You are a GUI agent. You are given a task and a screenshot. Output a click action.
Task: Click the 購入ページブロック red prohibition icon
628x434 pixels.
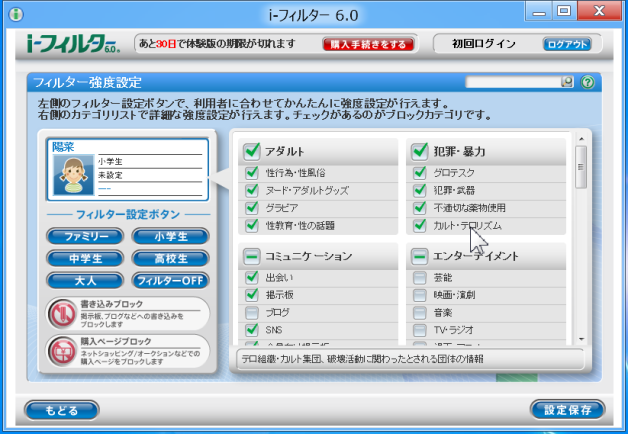(x=62, y=351)
